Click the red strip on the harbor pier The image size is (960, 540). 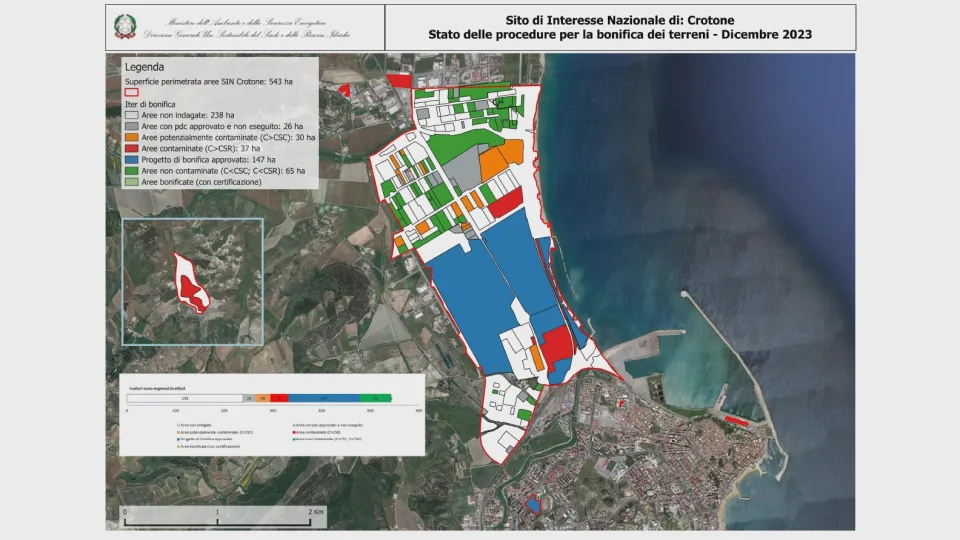tap(736, 421)
